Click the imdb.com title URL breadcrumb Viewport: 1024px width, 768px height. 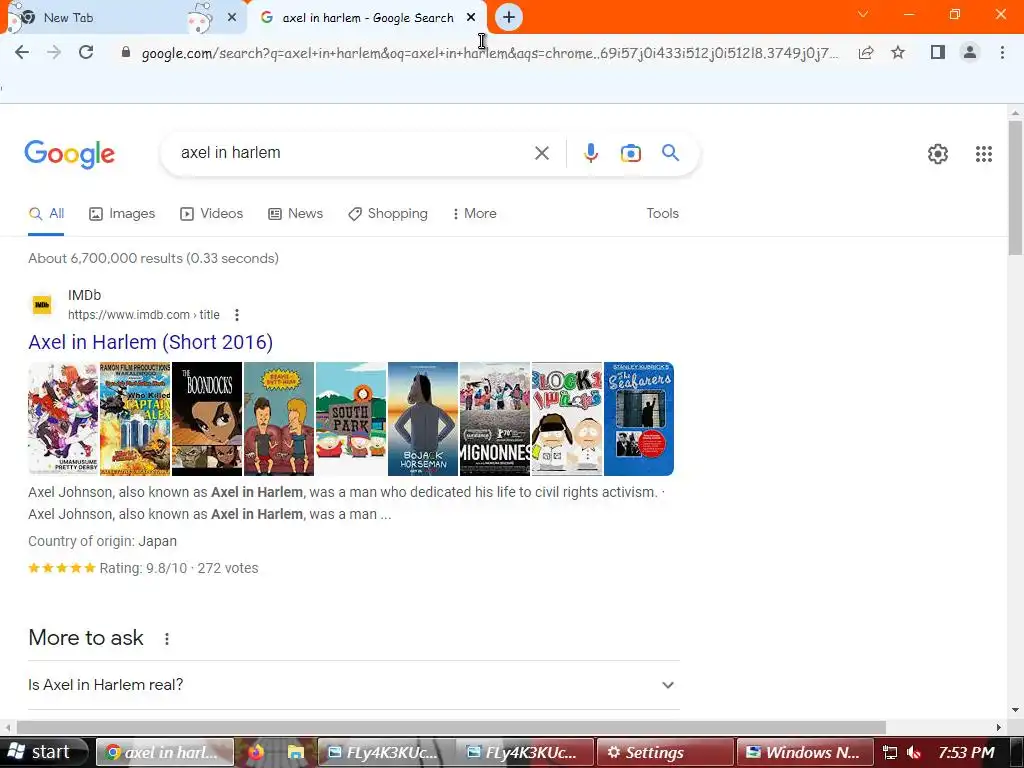click(x=144, y=315)
